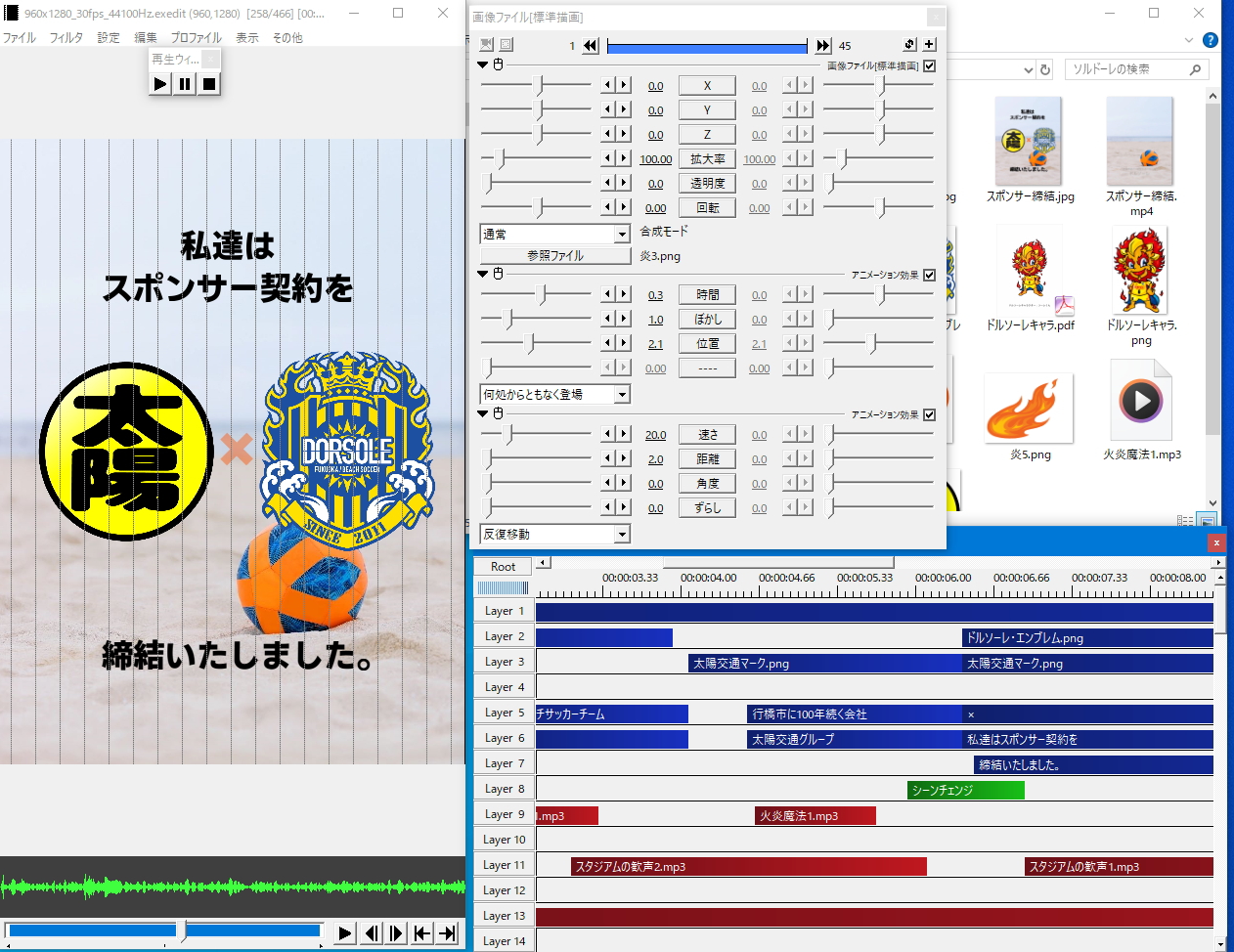Open the ファイル menu
Screen dimensions: 1234x952
coord(19,37)
